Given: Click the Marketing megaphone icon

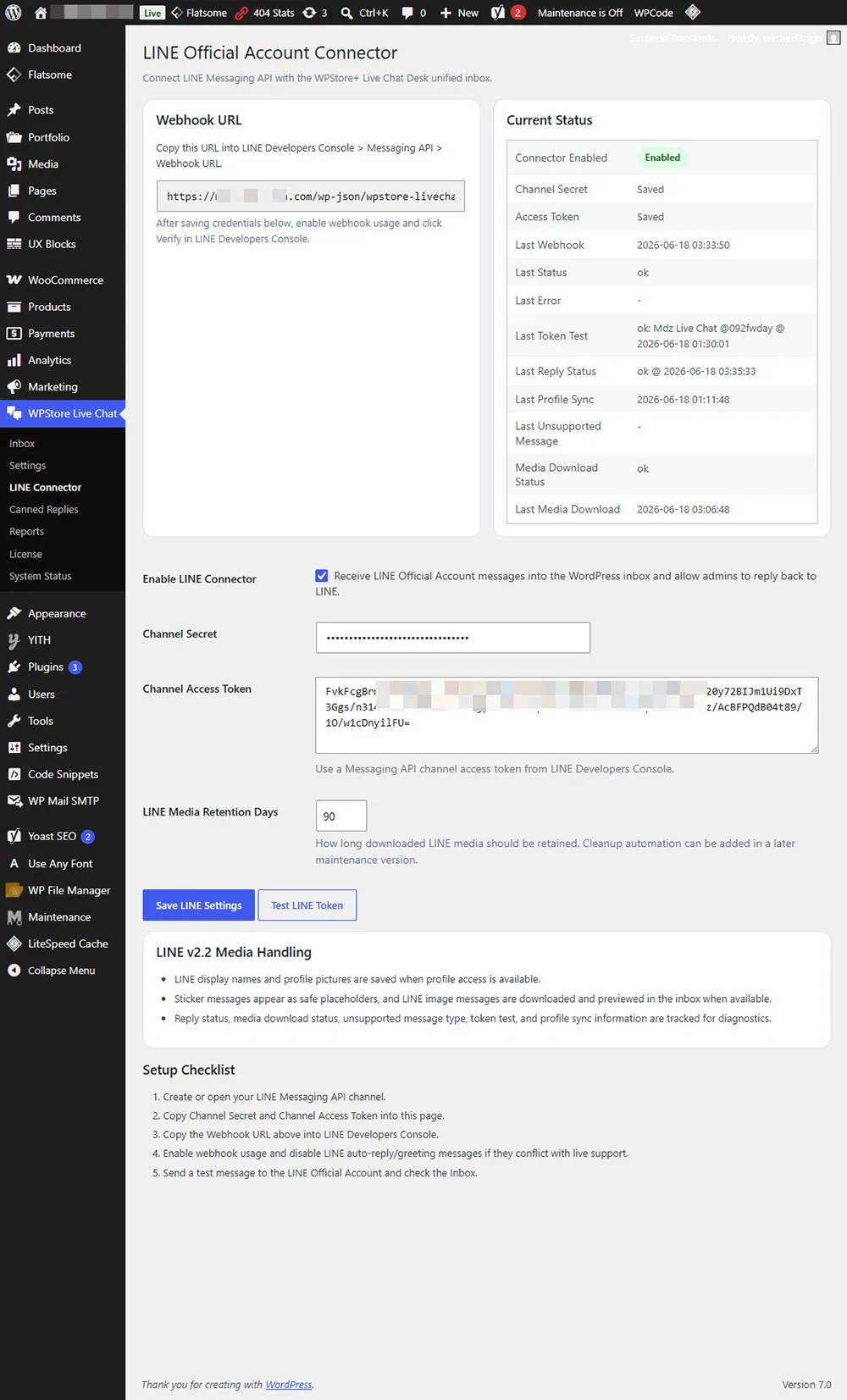Looking at the screenshot, I should pos(14,387).
